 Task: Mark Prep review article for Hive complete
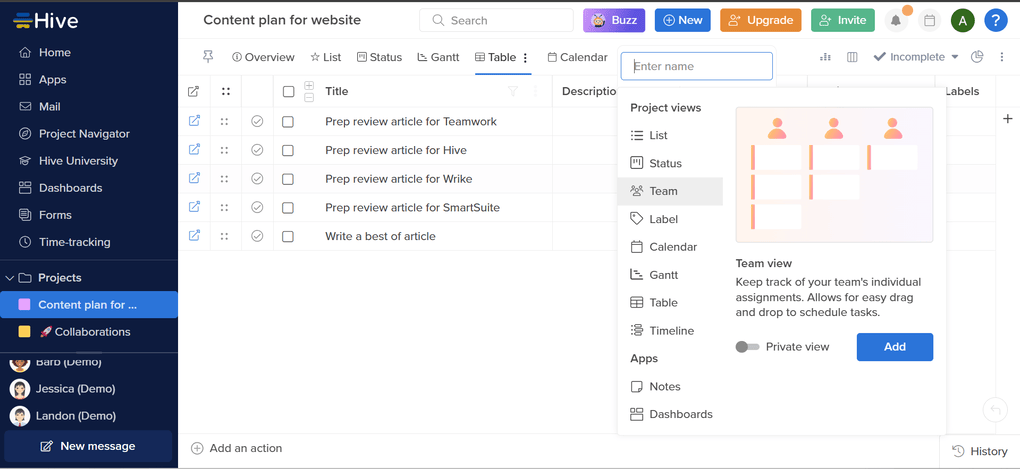(257, 150)
